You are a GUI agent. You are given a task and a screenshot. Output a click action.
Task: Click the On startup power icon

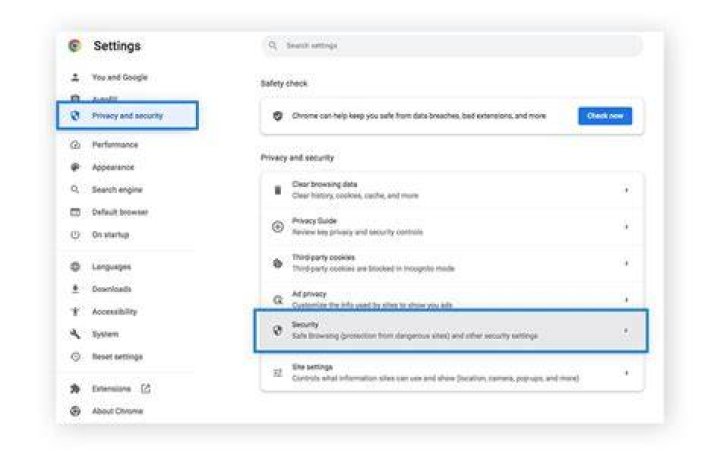coord(75,235)
